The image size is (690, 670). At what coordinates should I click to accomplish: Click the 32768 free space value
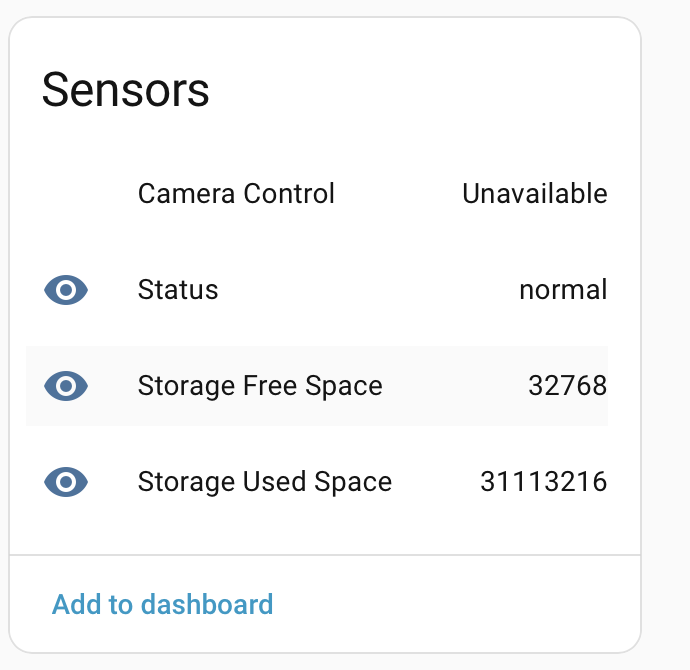tap(568, 386)
